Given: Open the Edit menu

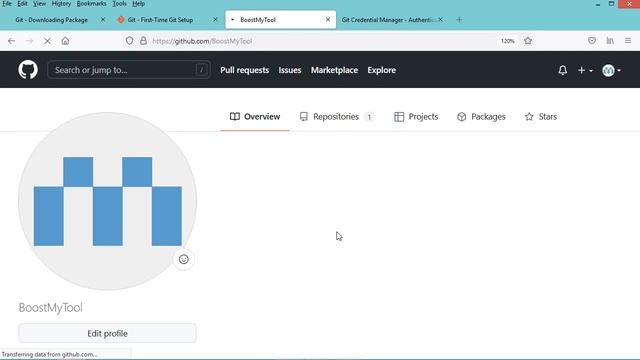Looking at the screenshot, I should pyautogui.click(x=22, y=4).
